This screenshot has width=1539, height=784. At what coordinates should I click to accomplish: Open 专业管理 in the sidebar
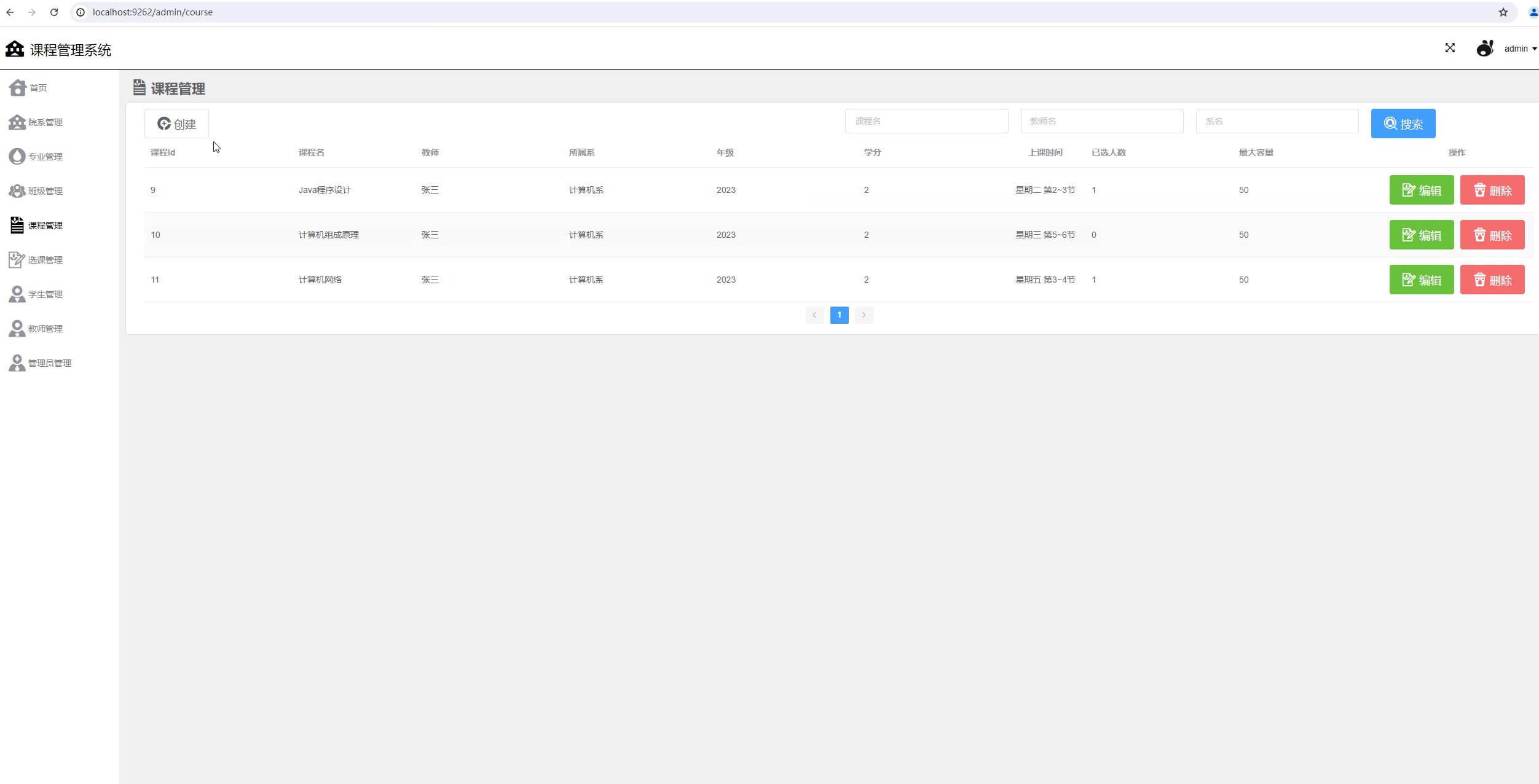tap(45, 157)
